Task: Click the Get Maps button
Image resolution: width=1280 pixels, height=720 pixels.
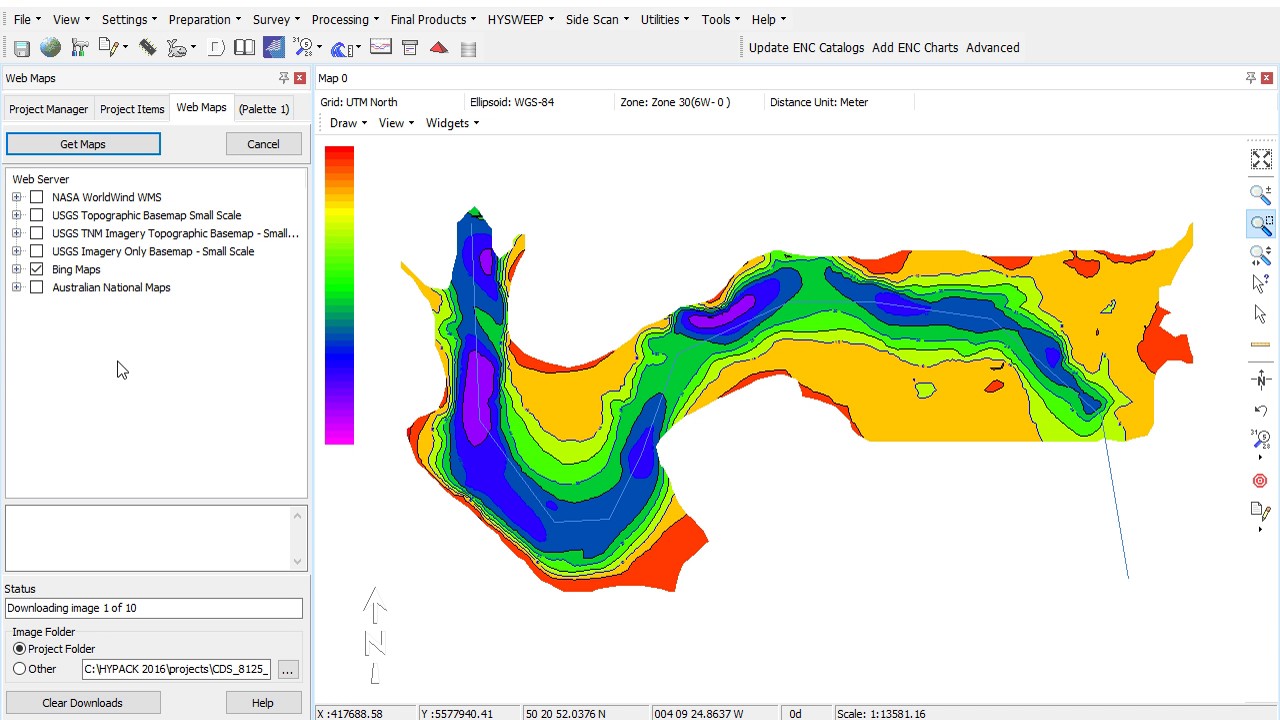Action: pos(83,144)
